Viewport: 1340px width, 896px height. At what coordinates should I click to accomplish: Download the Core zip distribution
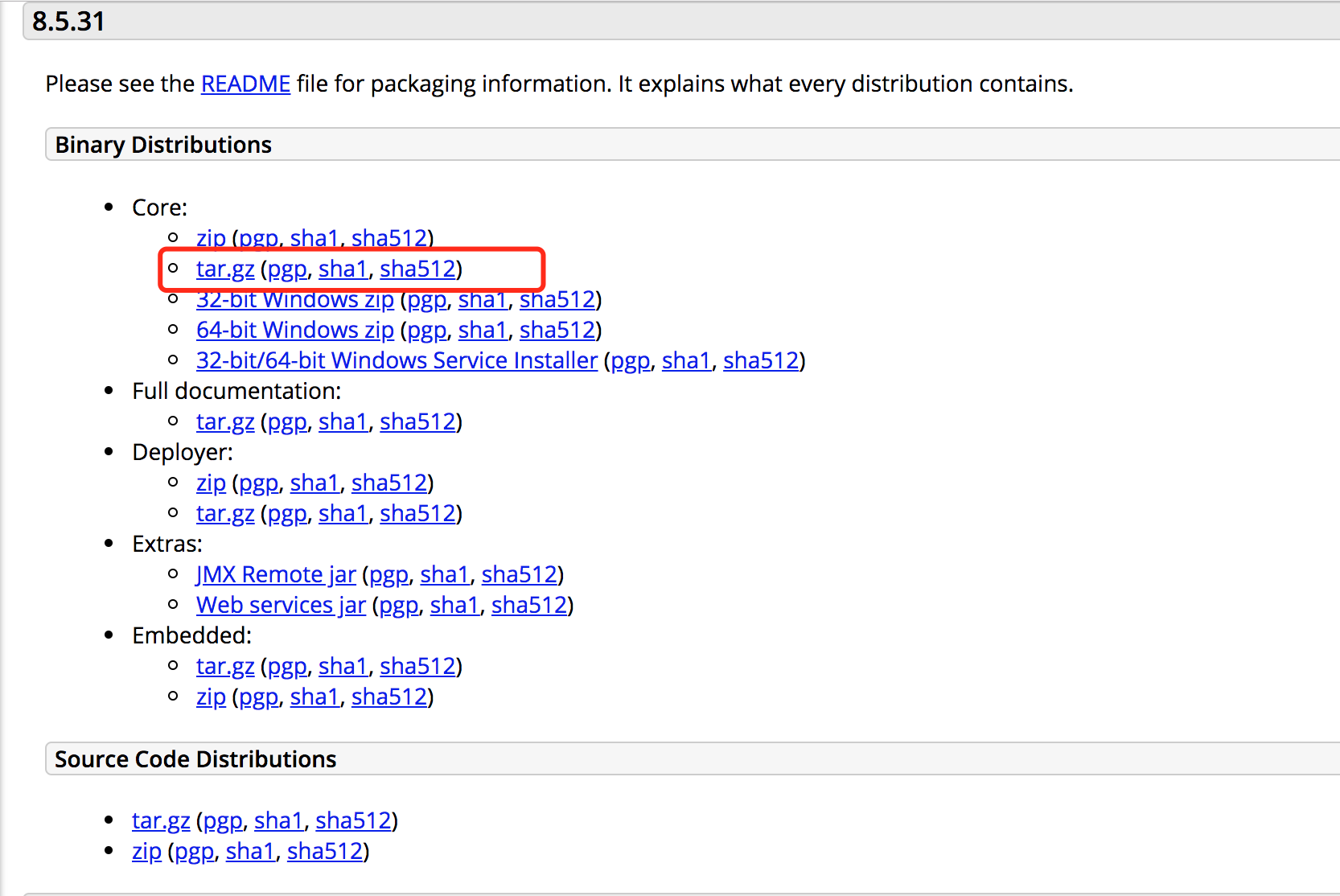click(211, 238)
